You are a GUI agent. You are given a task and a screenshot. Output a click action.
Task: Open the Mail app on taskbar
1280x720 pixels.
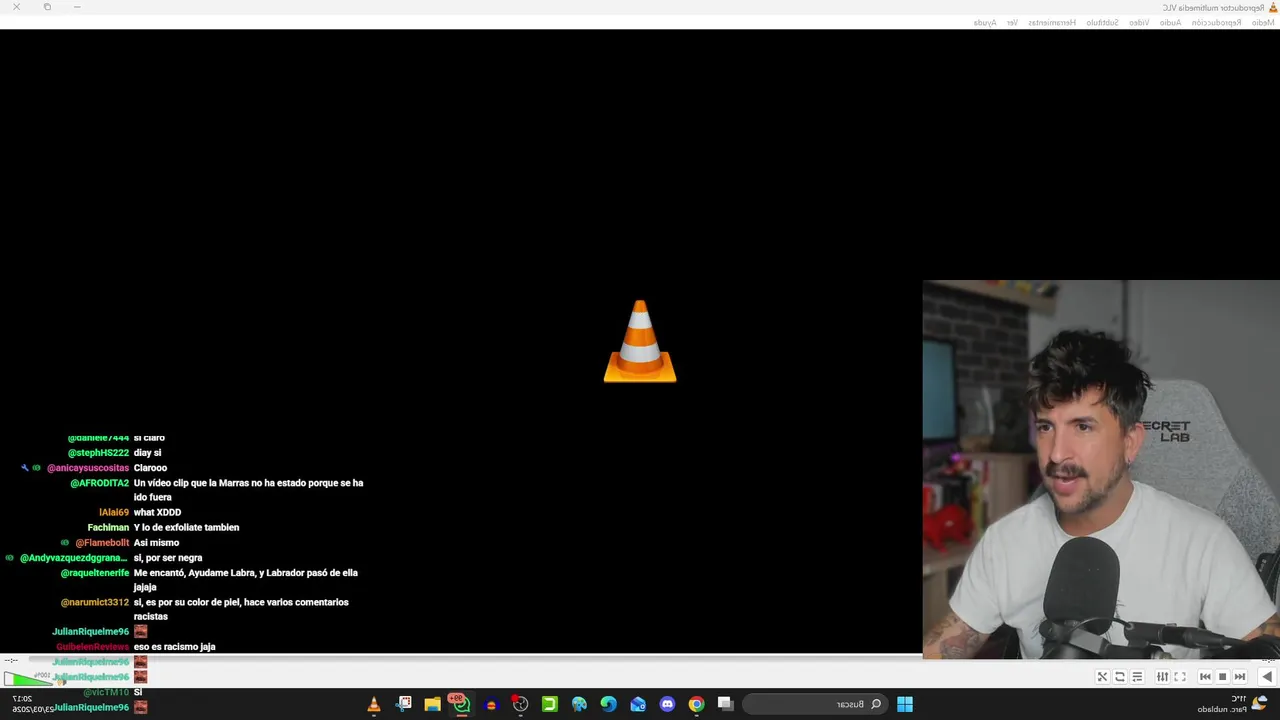[638, 704]
